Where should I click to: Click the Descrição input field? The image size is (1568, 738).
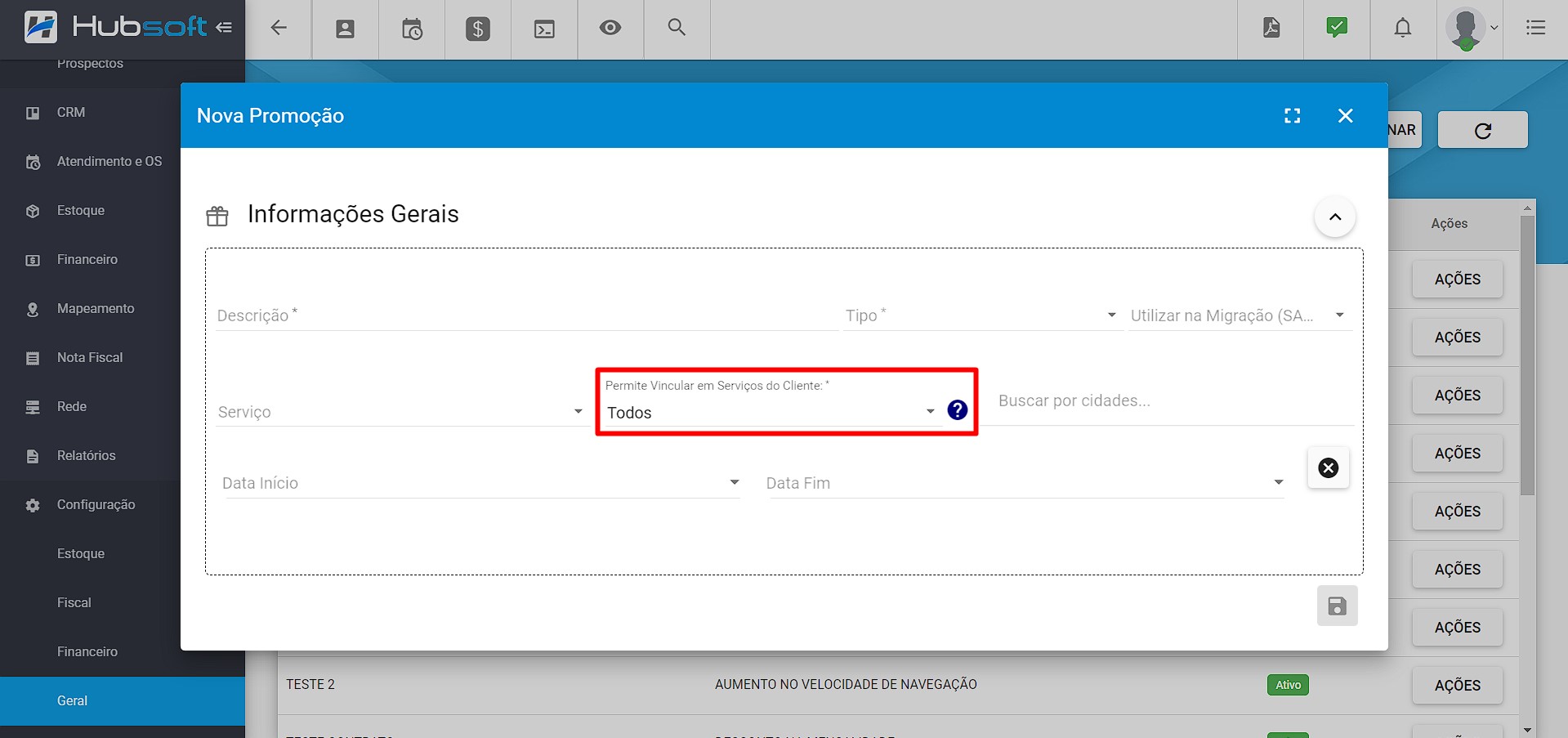[x=527, y=315]
